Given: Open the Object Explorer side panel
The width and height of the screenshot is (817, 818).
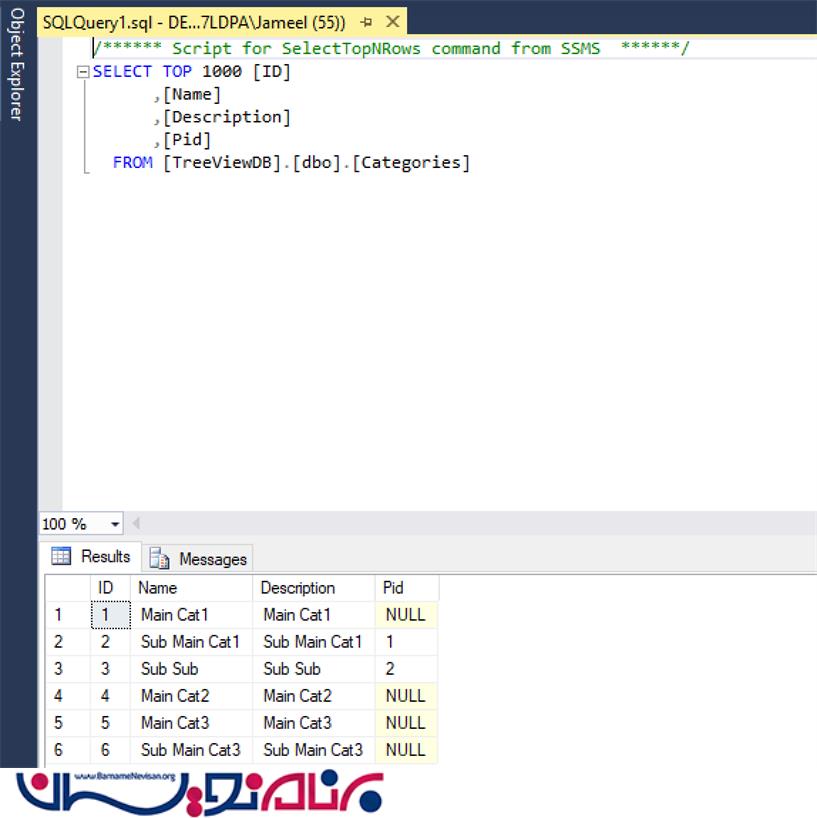Looking at the screenshot, I should [17, 64].
